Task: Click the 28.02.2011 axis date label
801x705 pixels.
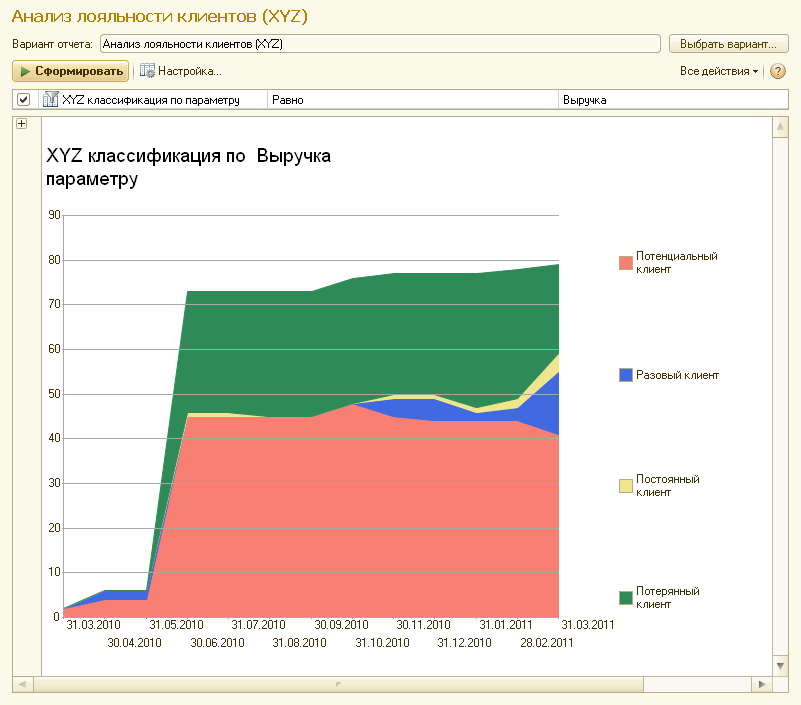Action: click(x=547, y=643)
